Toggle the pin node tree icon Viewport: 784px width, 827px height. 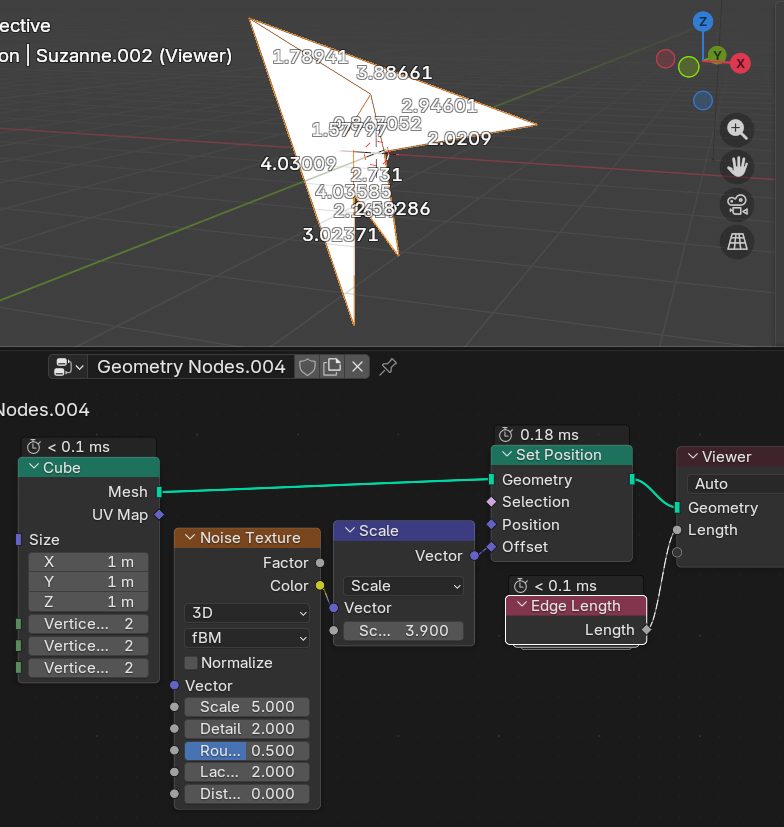388,367
